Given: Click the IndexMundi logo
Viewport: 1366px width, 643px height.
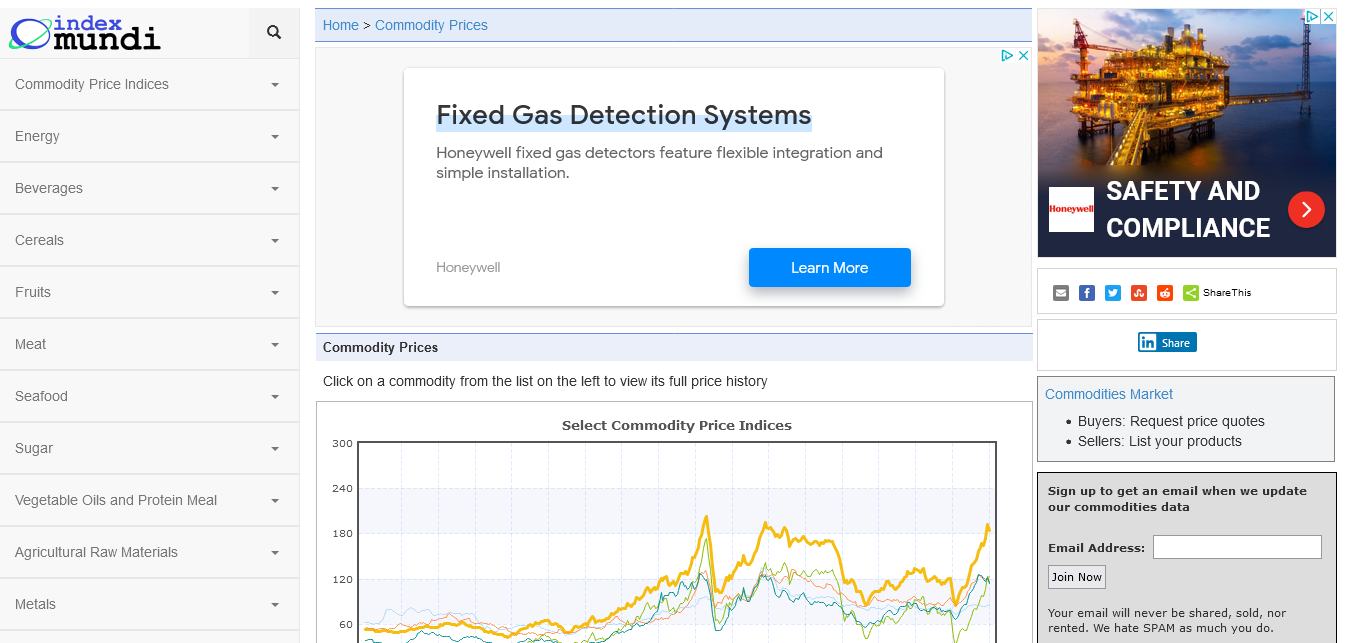Looking at the screenshot, I should pyautogui.click(x=85, y=33).
